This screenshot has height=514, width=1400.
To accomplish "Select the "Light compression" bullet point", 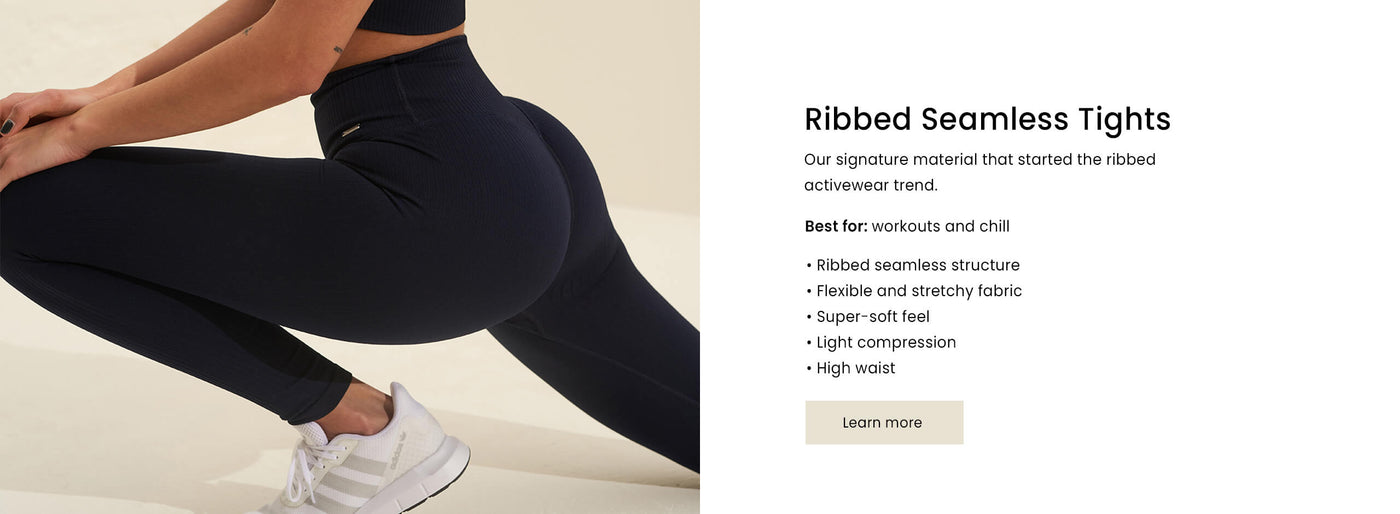I will click(880, 342).
